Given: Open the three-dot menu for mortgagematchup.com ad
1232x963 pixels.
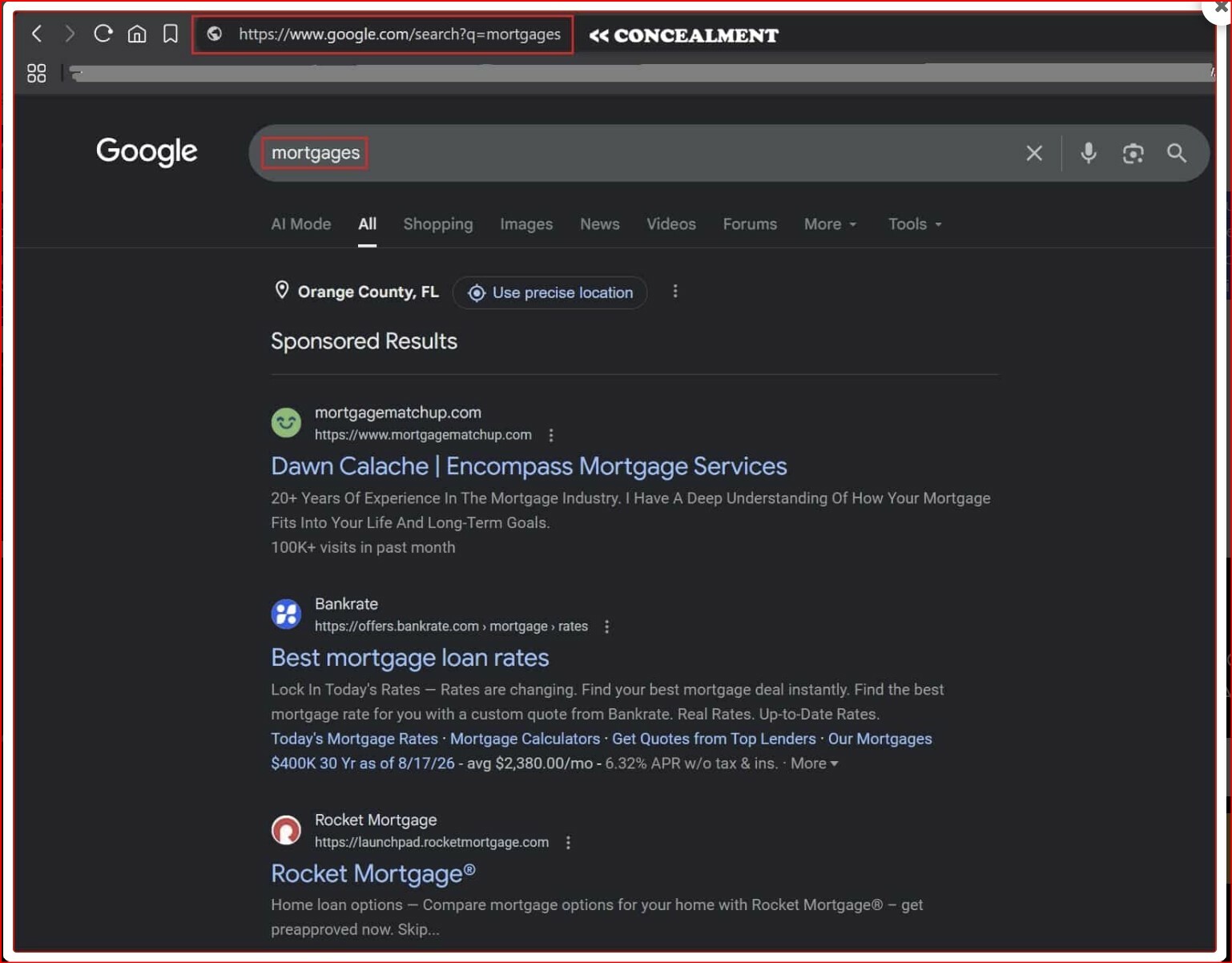Looking at the screenshot, I should tap(550, 435).
